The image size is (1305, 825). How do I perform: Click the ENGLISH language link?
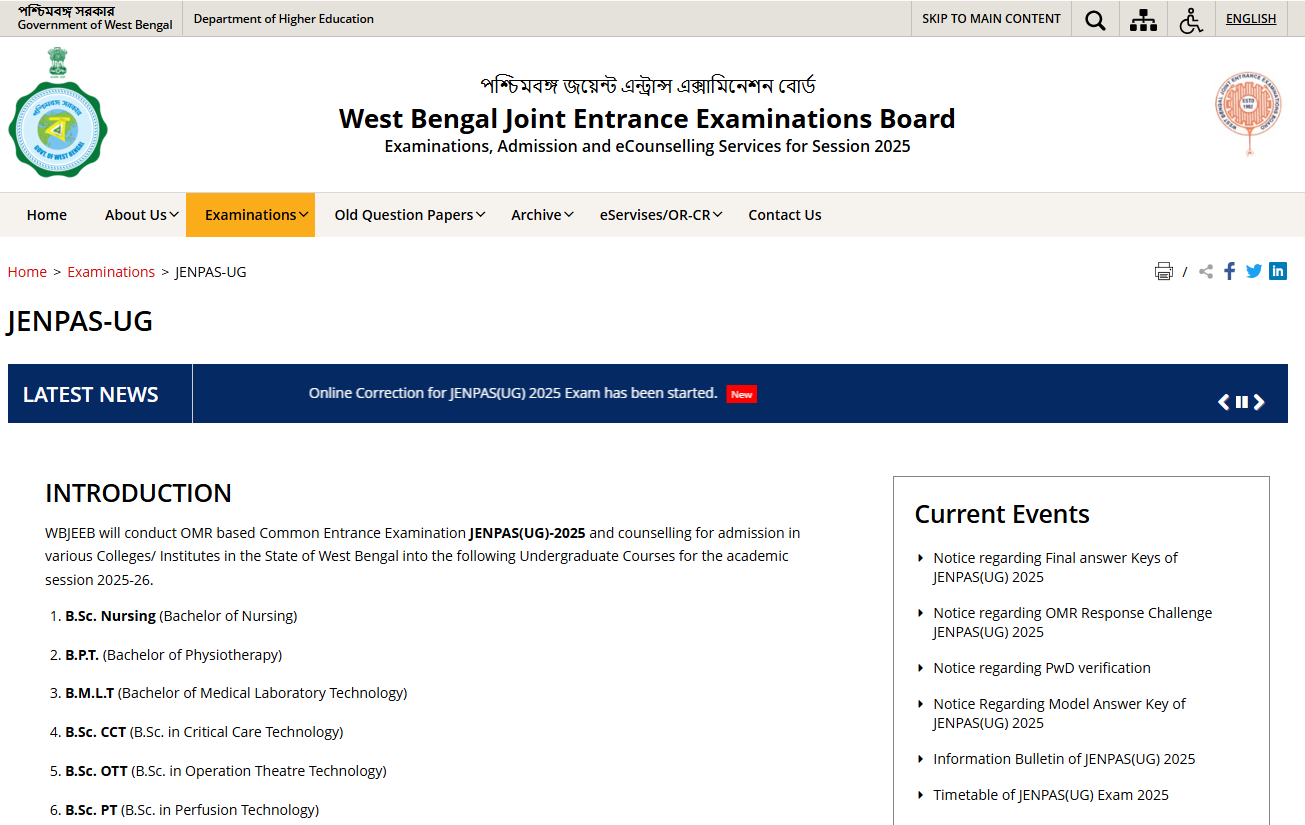1250,18
